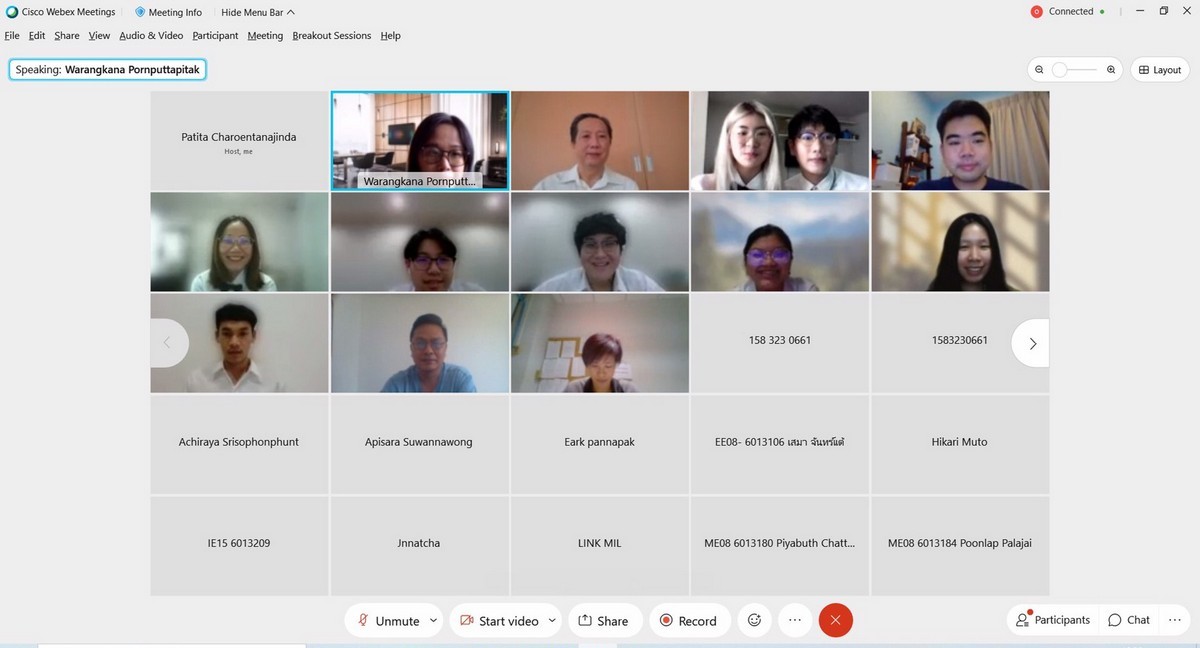Open the Layout dropdown
The height and width of the screenshot is (648, 1200).
pyautogui.click(x=1160, y=70)
